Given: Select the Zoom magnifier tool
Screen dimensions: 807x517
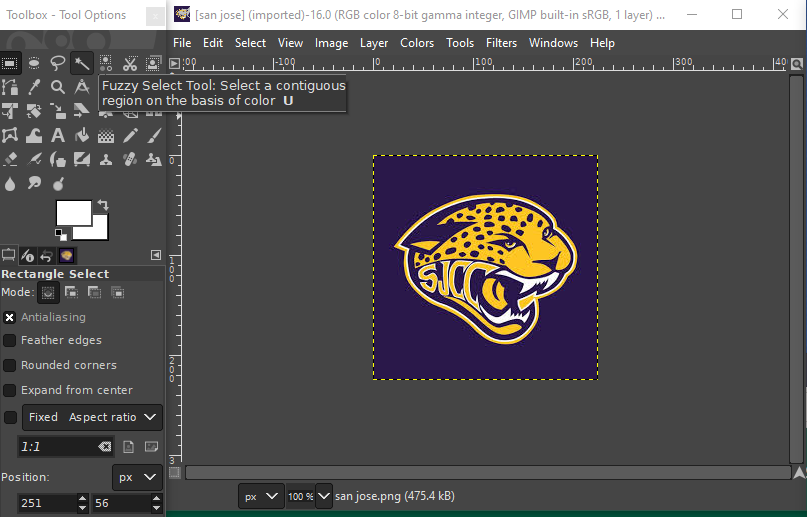Looking at the screenshot, I should point(58,87).
